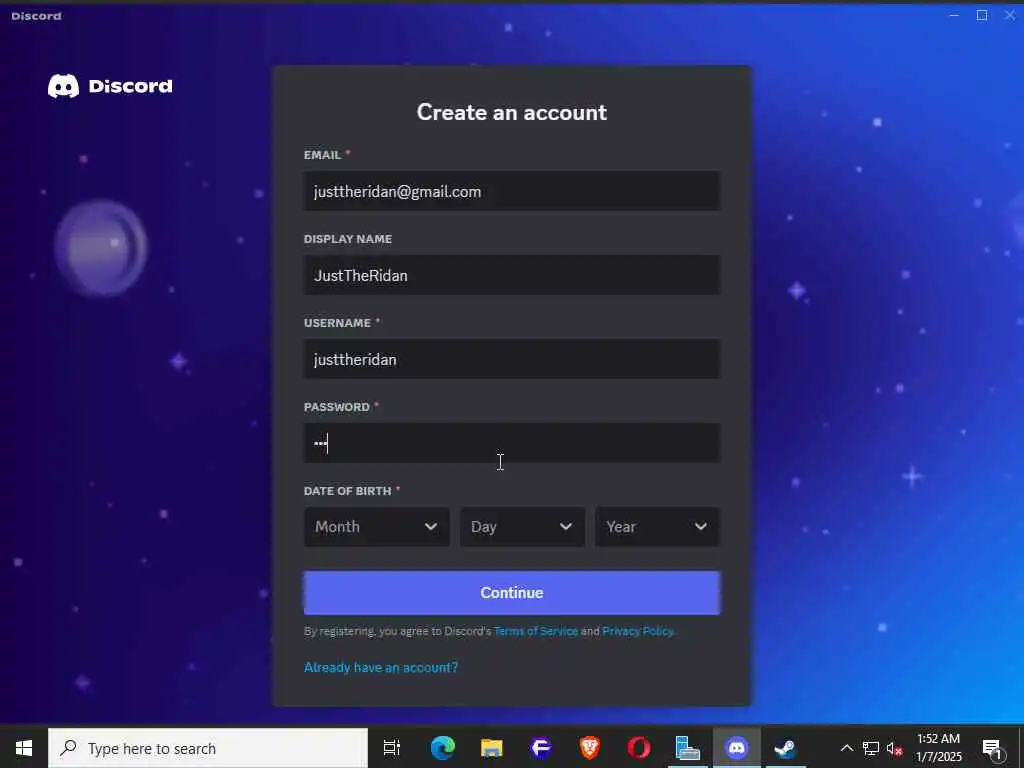Open the Day dropdown

[522, 526]
